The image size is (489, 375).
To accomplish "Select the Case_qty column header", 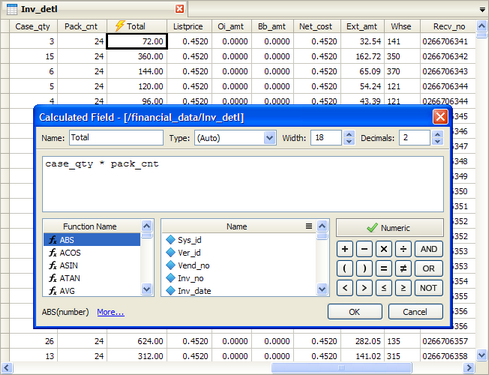I will (33, 26).
